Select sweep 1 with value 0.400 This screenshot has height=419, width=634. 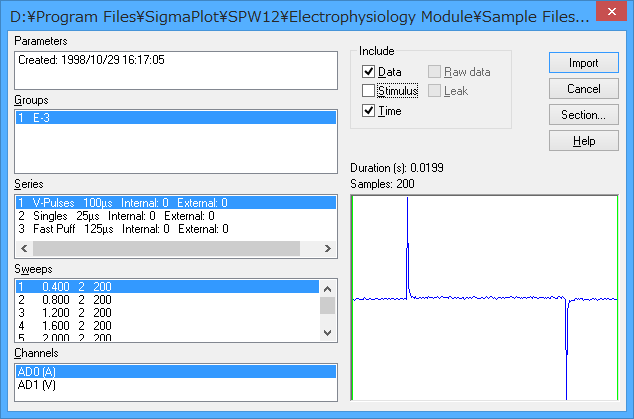click(x=167, y=287)
